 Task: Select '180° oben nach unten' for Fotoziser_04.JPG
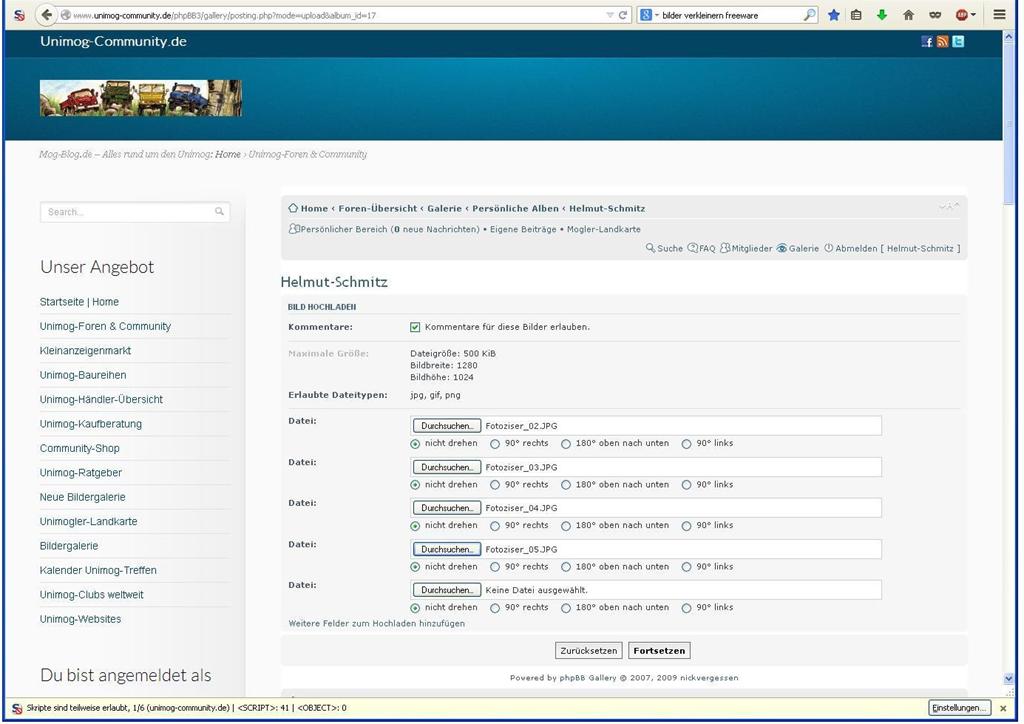(566, 526)
